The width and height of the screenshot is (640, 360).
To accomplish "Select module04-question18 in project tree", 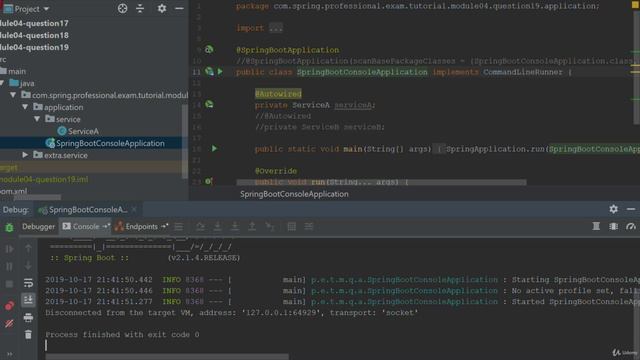I will tap(34, 35).
